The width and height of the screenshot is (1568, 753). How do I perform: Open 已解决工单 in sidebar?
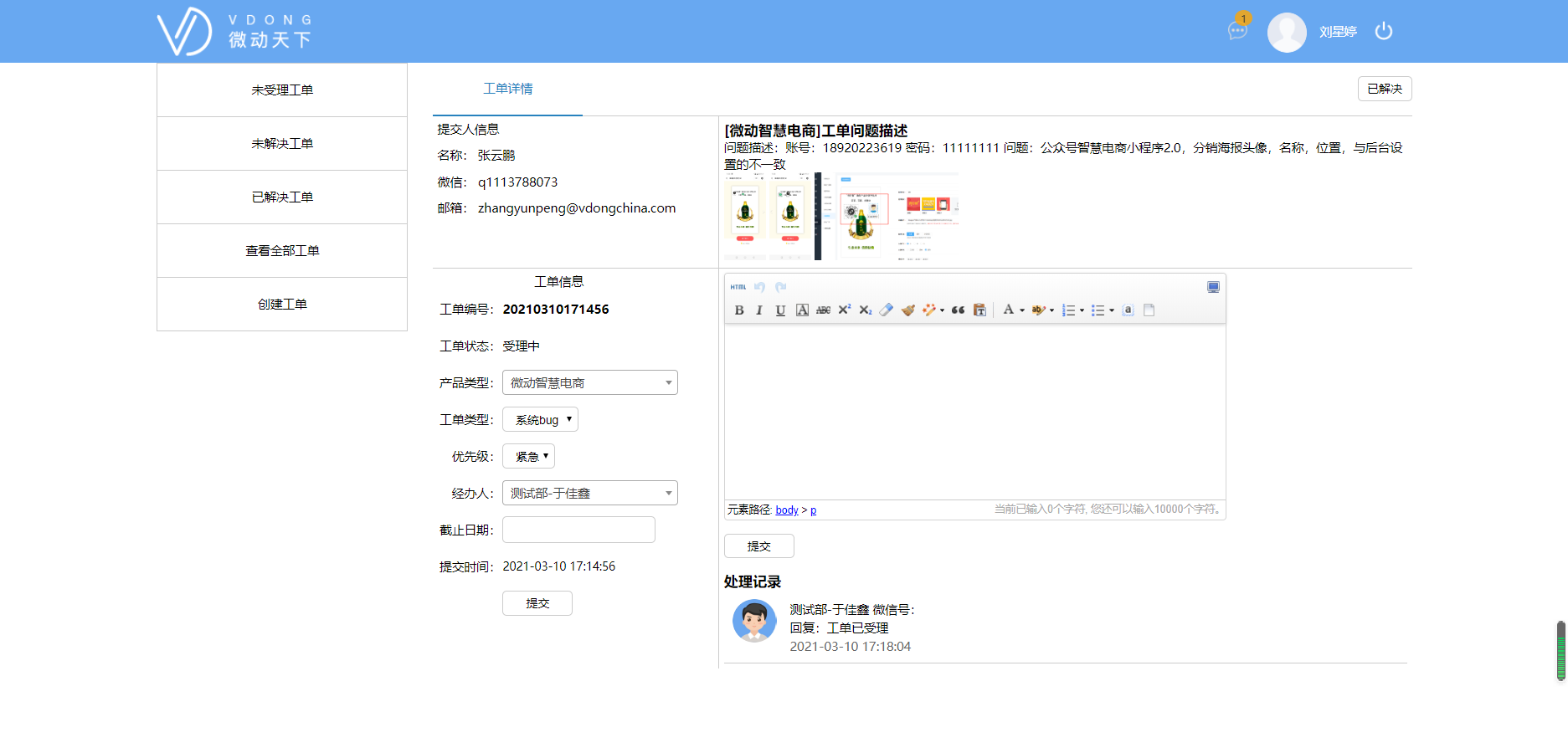coord(282,197)
